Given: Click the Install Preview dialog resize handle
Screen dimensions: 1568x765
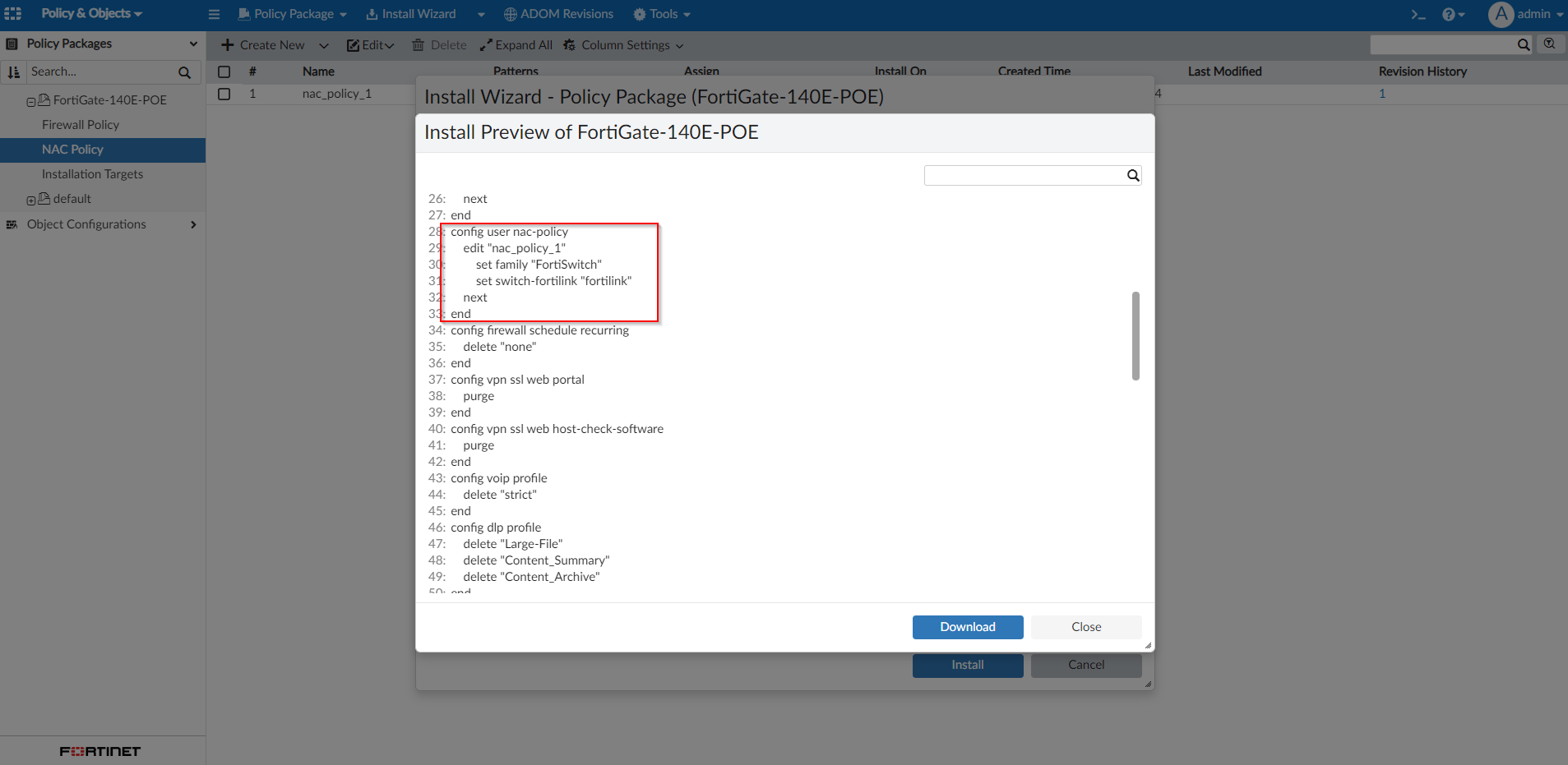Looking at the screenshot, I should (1148, 645).
